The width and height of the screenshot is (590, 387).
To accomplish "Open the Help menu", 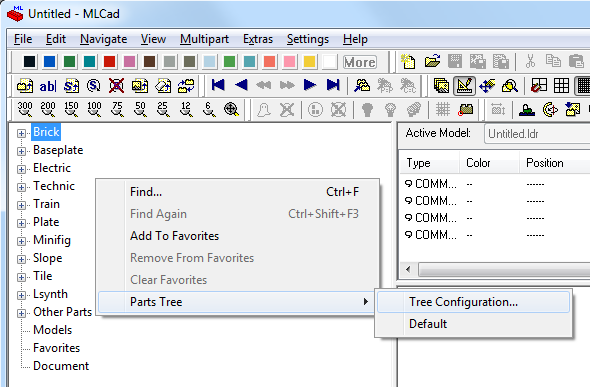I will (x=355, y=39).
